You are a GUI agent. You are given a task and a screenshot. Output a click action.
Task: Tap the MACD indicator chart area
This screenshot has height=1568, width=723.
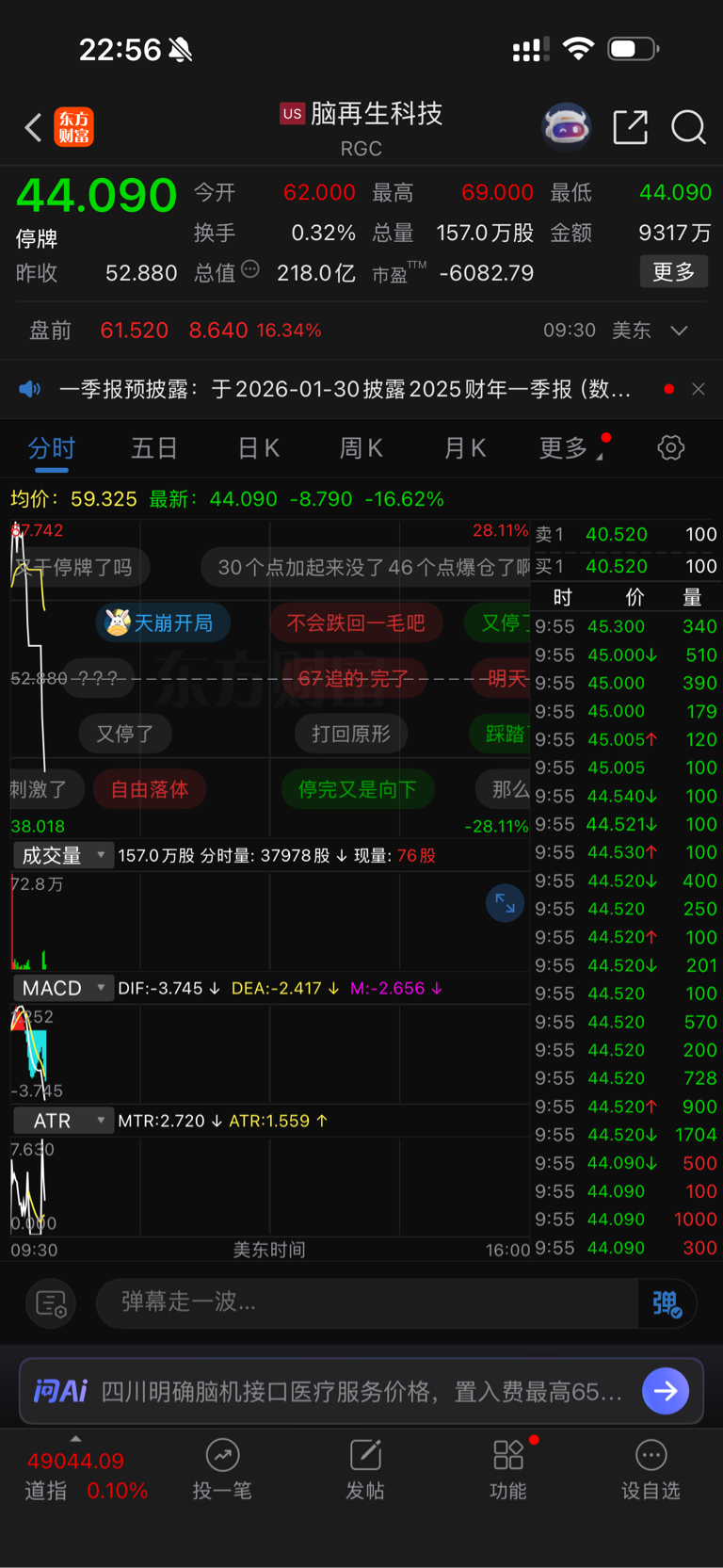(270, 1053)
